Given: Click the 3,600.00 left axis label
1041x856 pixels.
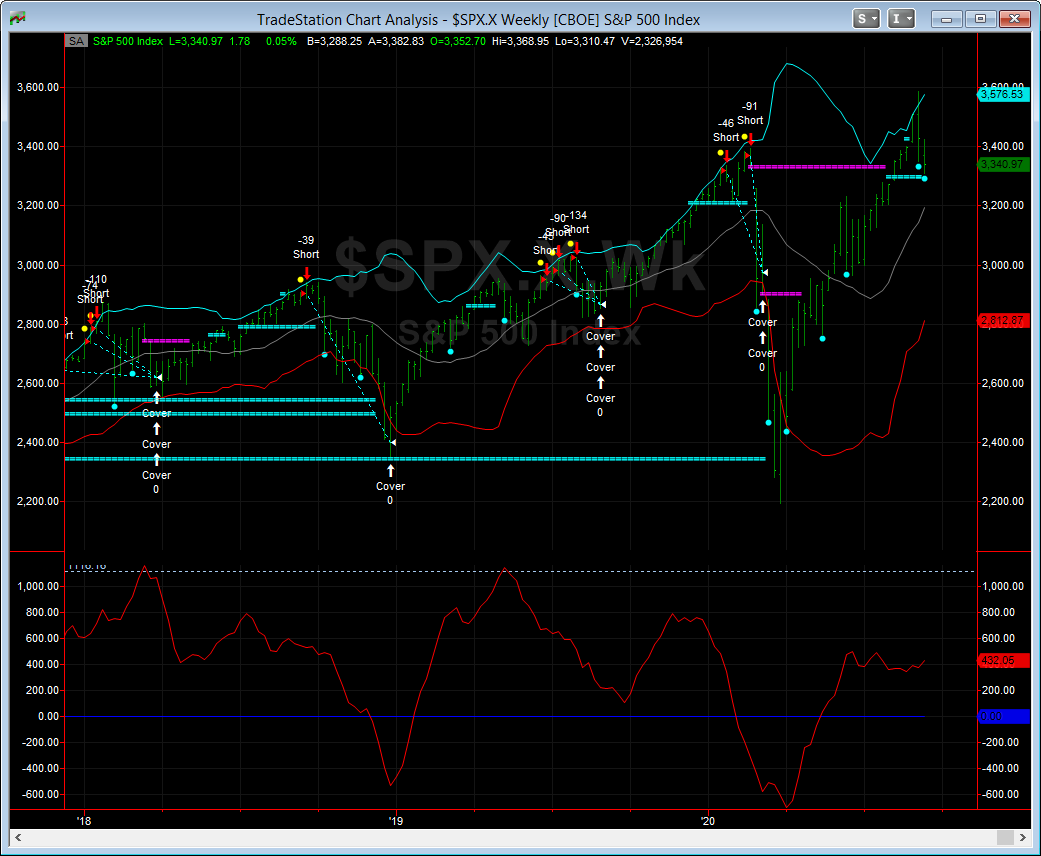Looking at the screenshot, I should [38, 88].
